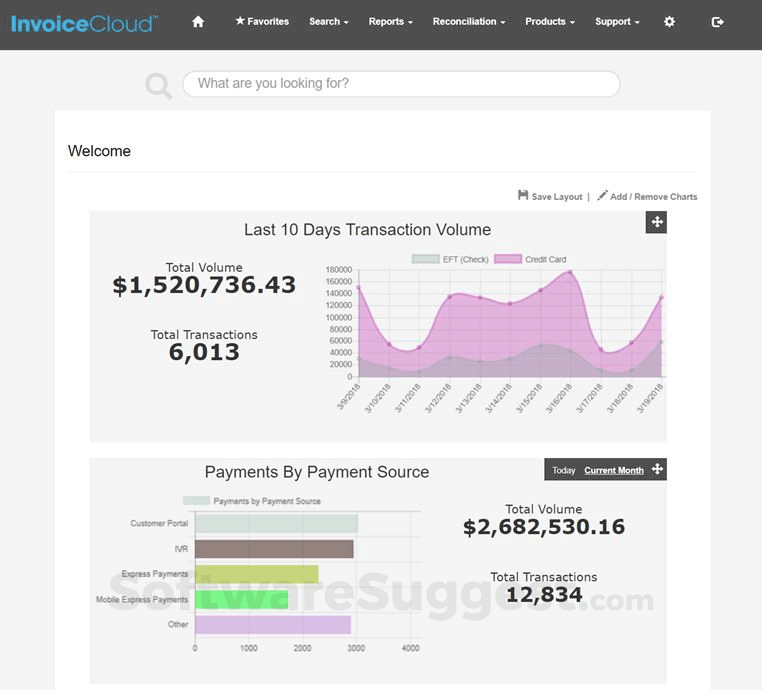Click move handle on Payment Source chart
The height and width of the screenshot is (690, 762).
tap(657, 469)
